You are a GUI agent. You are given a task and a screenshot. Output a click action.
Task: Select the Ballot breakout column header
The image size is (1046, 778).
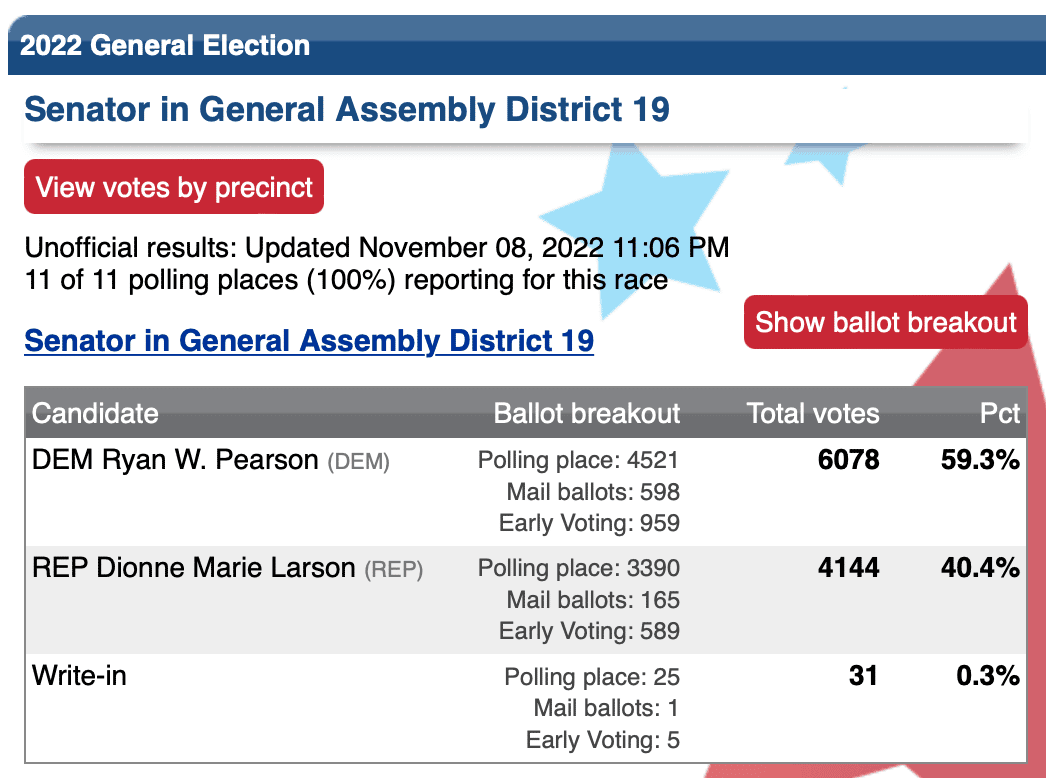pyautogui.click(x=587, y=413)
